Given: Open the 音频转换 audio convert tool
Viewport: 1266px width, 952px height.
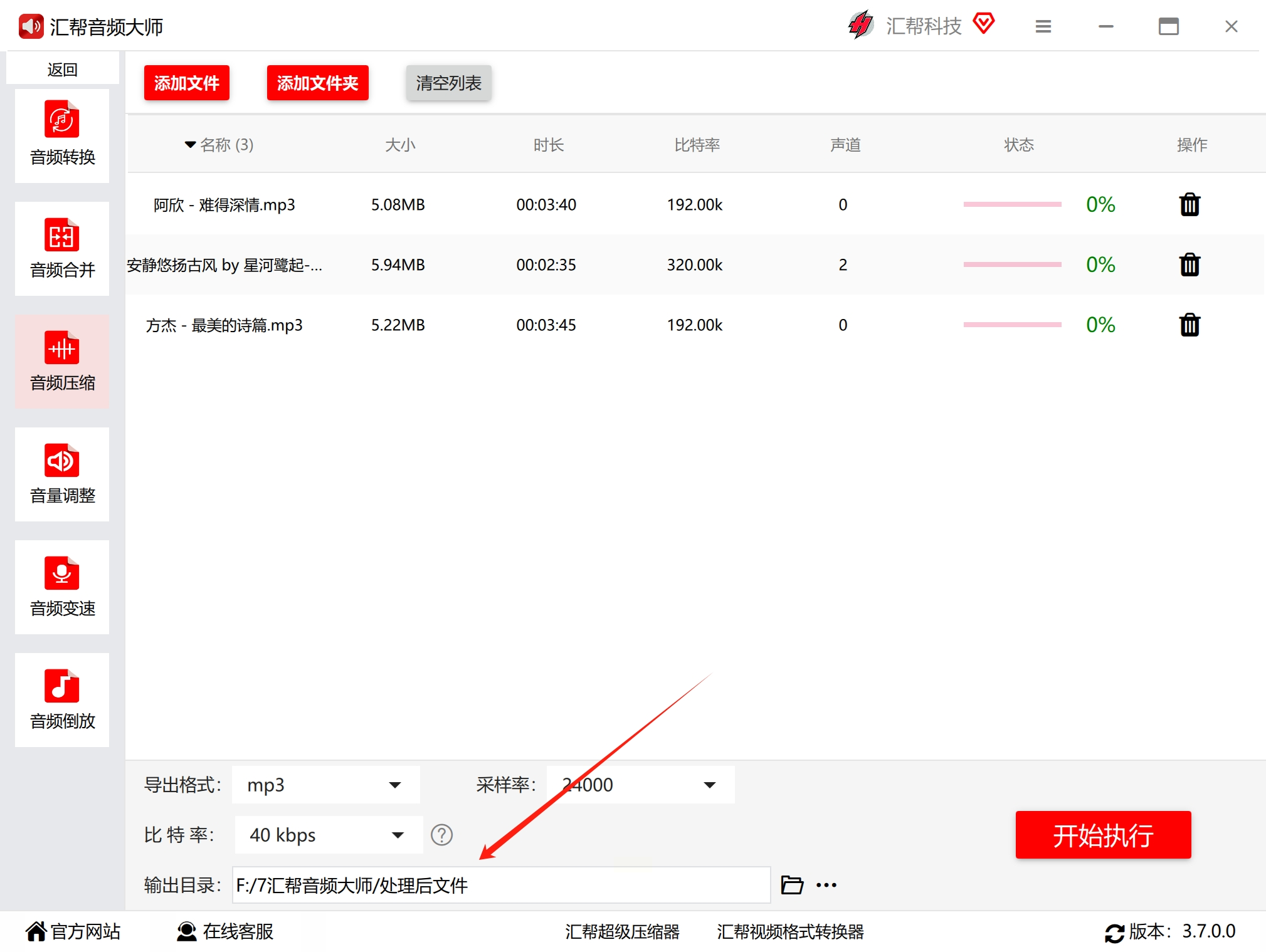Looking at the screenshot, I should point(62,135).
